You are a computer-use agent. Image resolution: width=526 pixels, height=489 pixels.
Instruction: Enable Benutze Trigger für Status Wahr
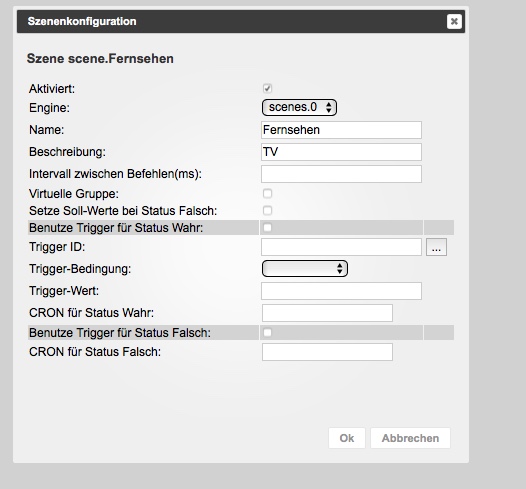(267, 228)
